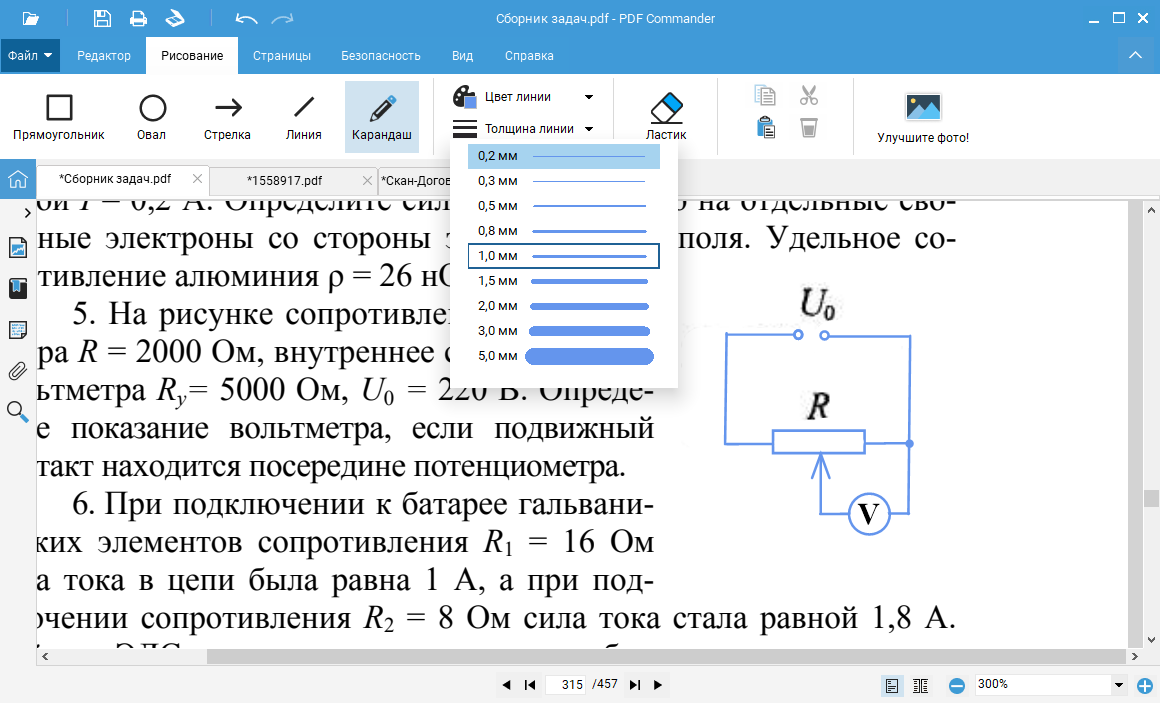Choose 3,0 мм line thickness

point(564,331)
